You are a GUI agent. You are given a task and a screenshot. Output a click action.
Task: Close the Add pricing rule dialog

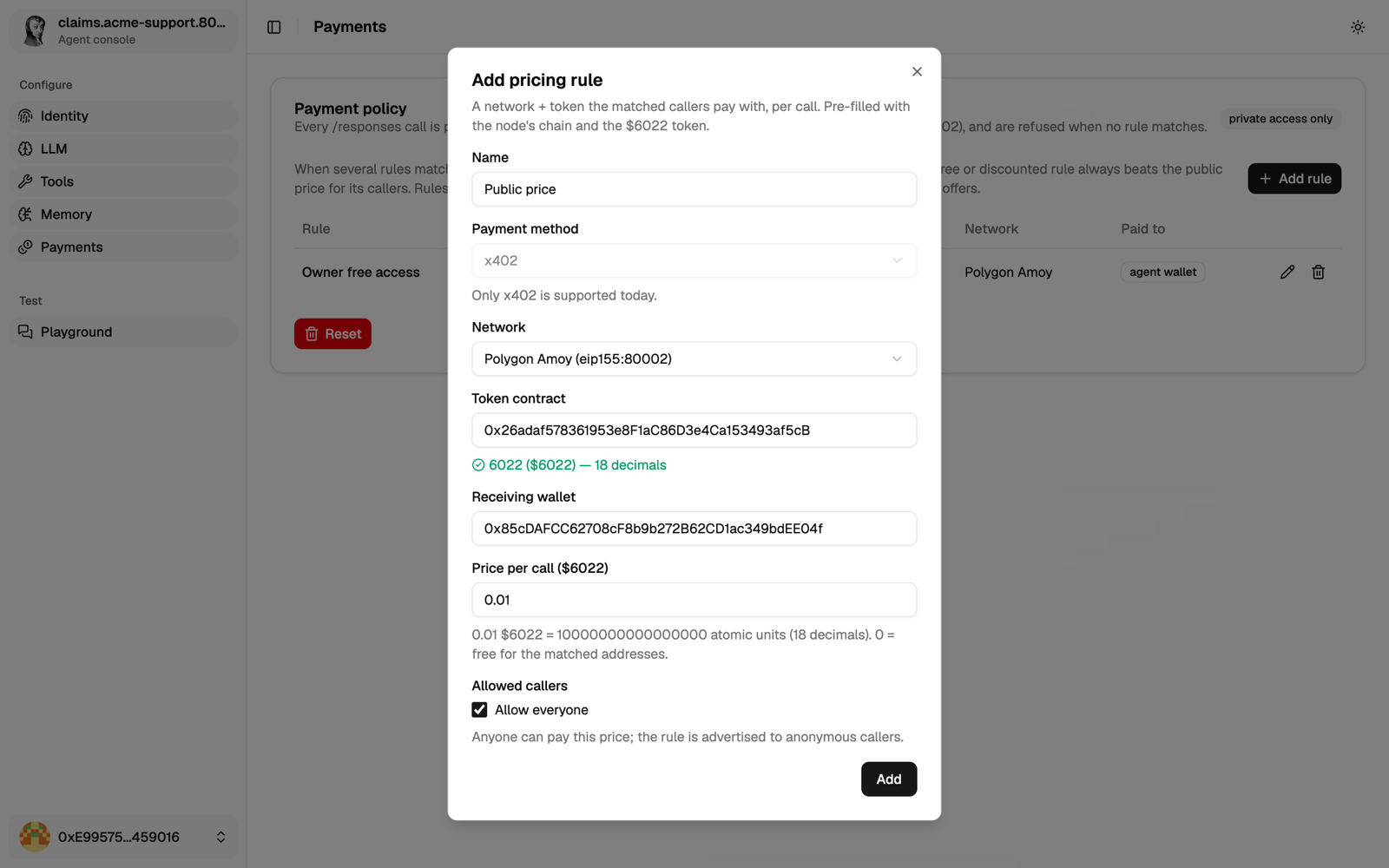click(917, 71)
